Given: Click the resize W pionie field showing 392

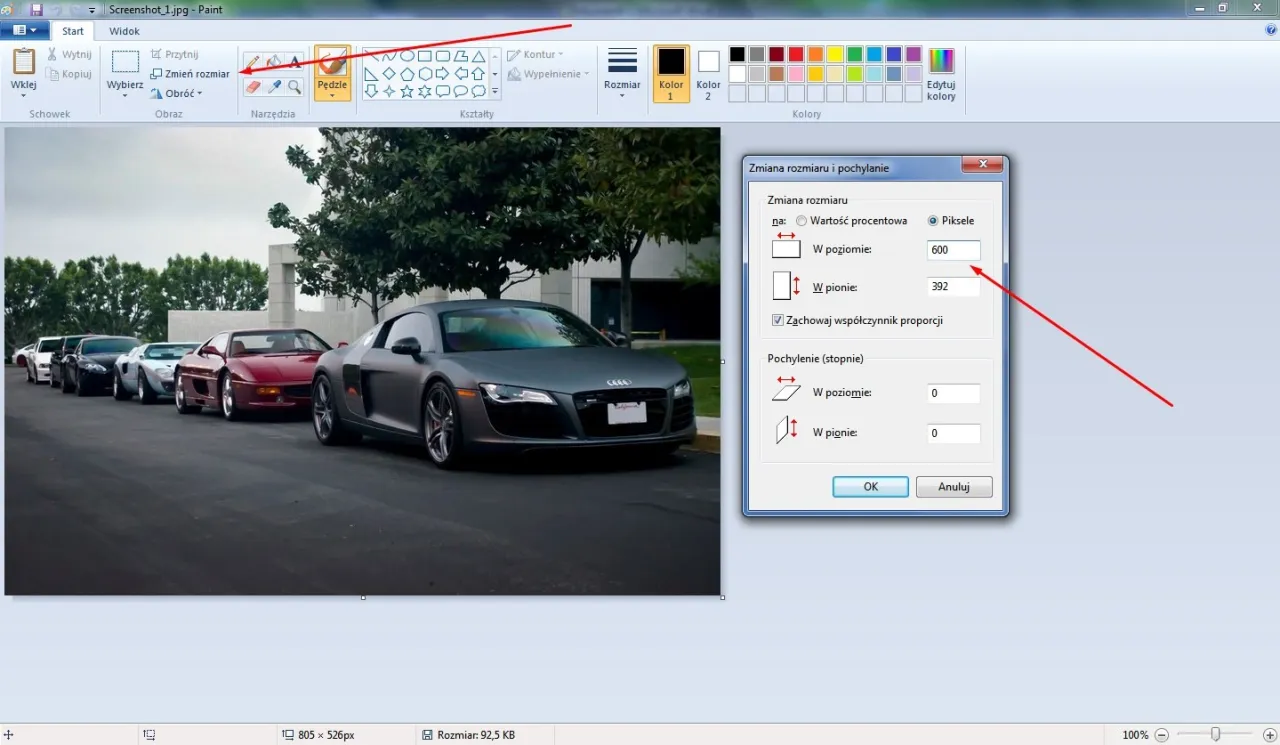Looking at the screenshot, I should [x=953, y=287].
